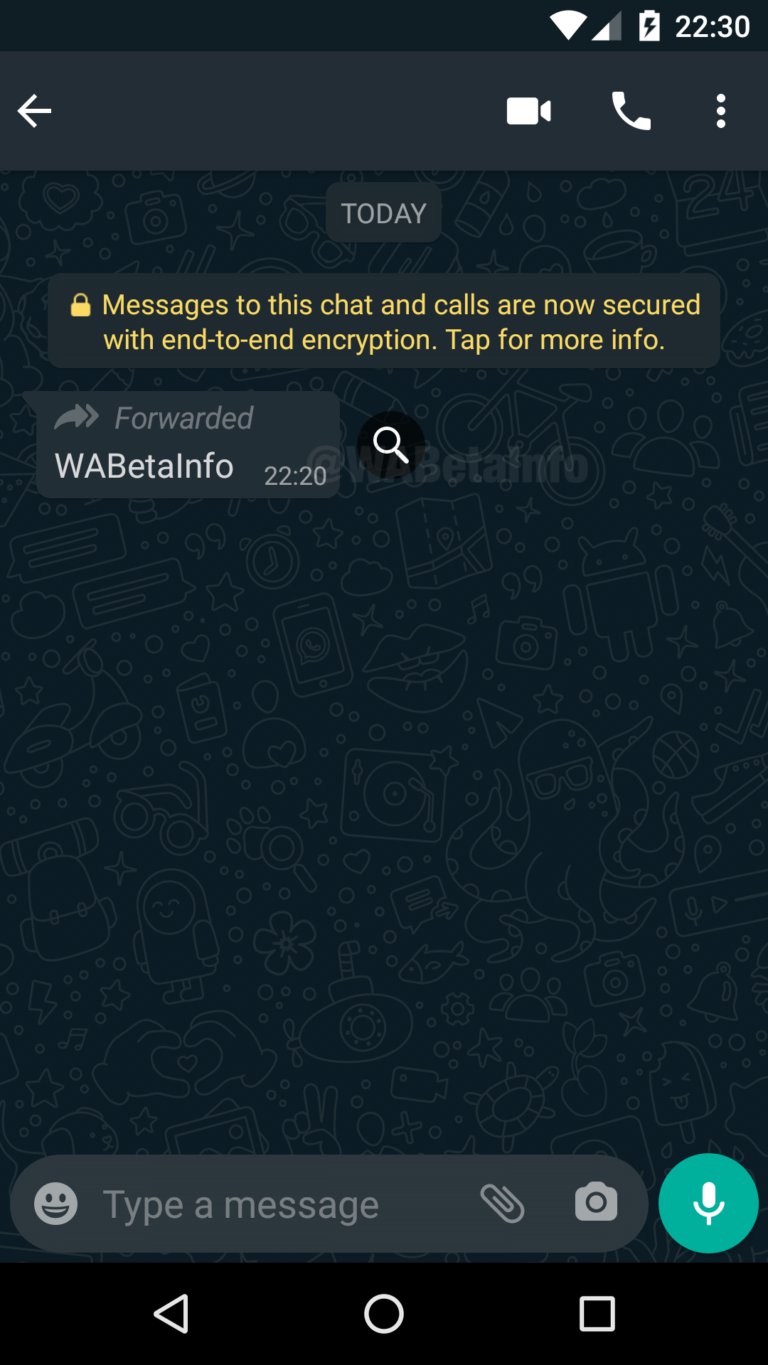Tap the Android home circle button
768x1365 pixels.
pos(384,1314)
